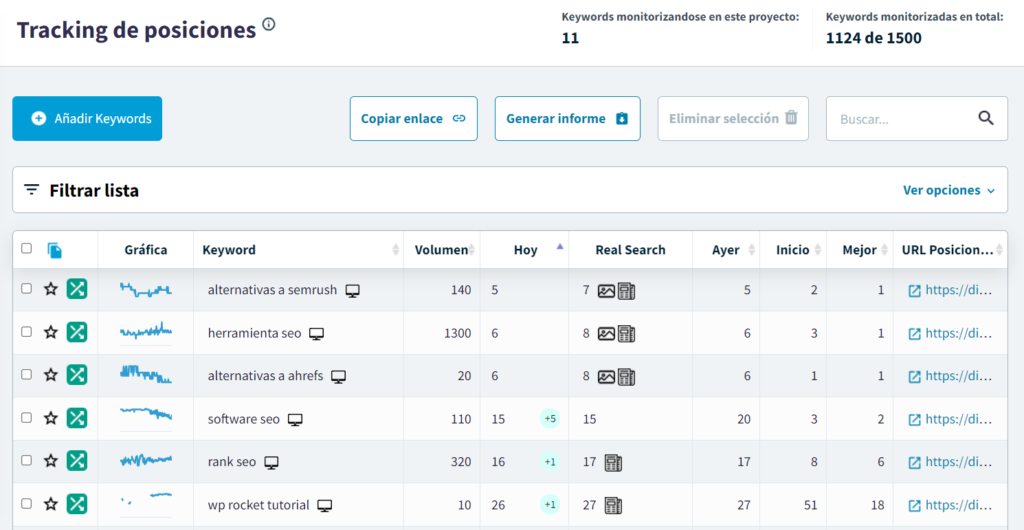Check the box for 'herramienta seo' row
Image resolution: width=1024 pixels, height=530 pixels.
coord(27,333)
